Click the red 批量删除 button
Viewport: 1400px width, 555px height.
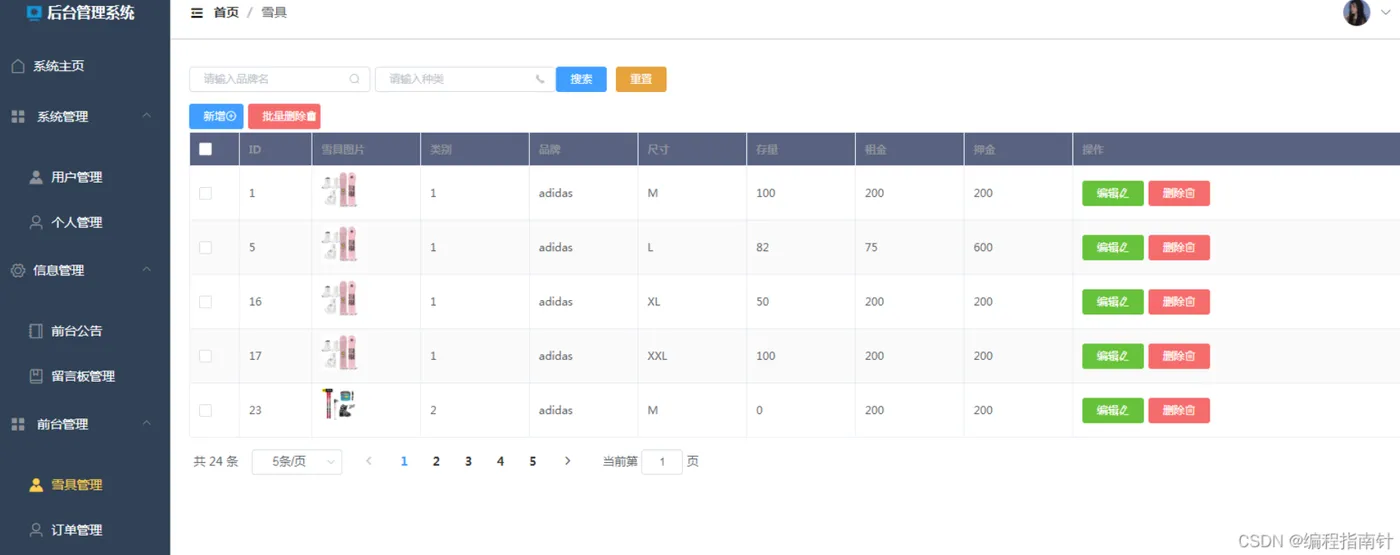coord(284,117)
